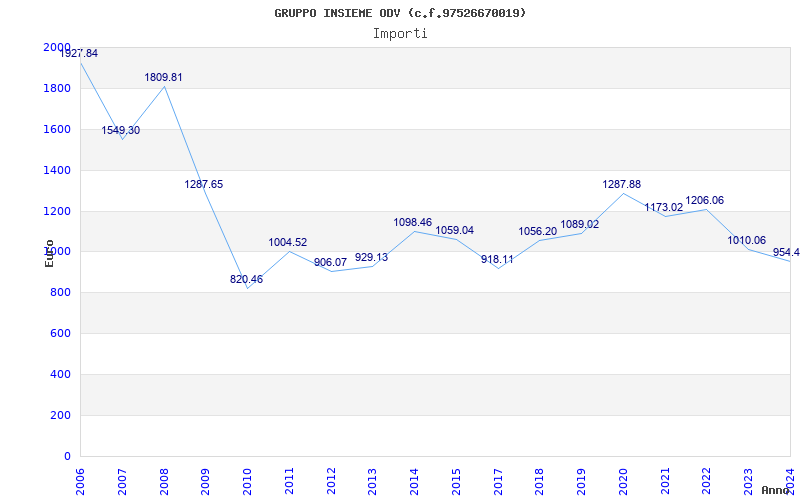The width and height of the screenshot is (800, 500).
Task: Select the 1098.46 data label
Action: [x=412, y=222]
